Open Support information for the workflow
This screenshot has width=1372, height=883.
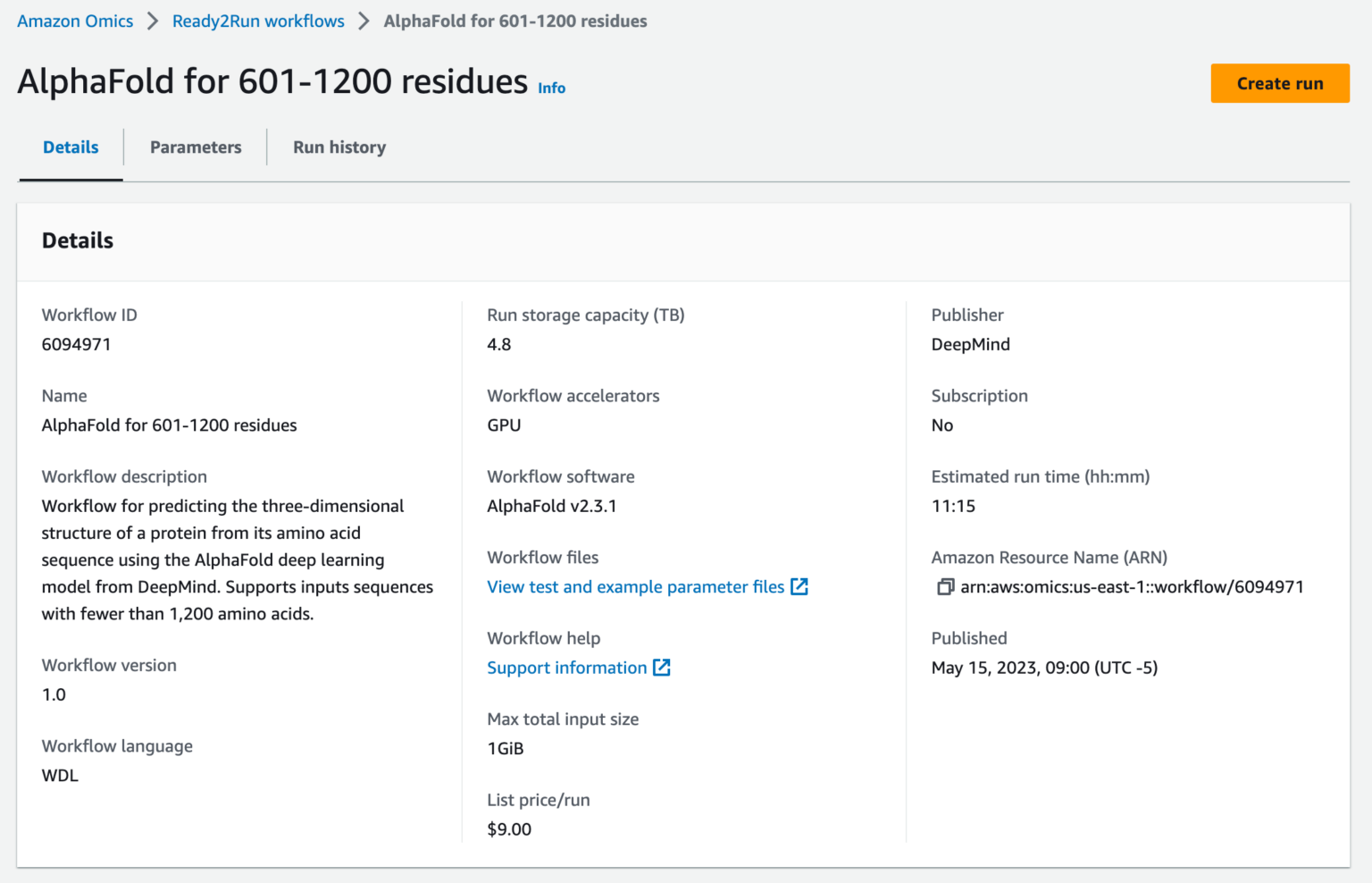tap(566, 668)
